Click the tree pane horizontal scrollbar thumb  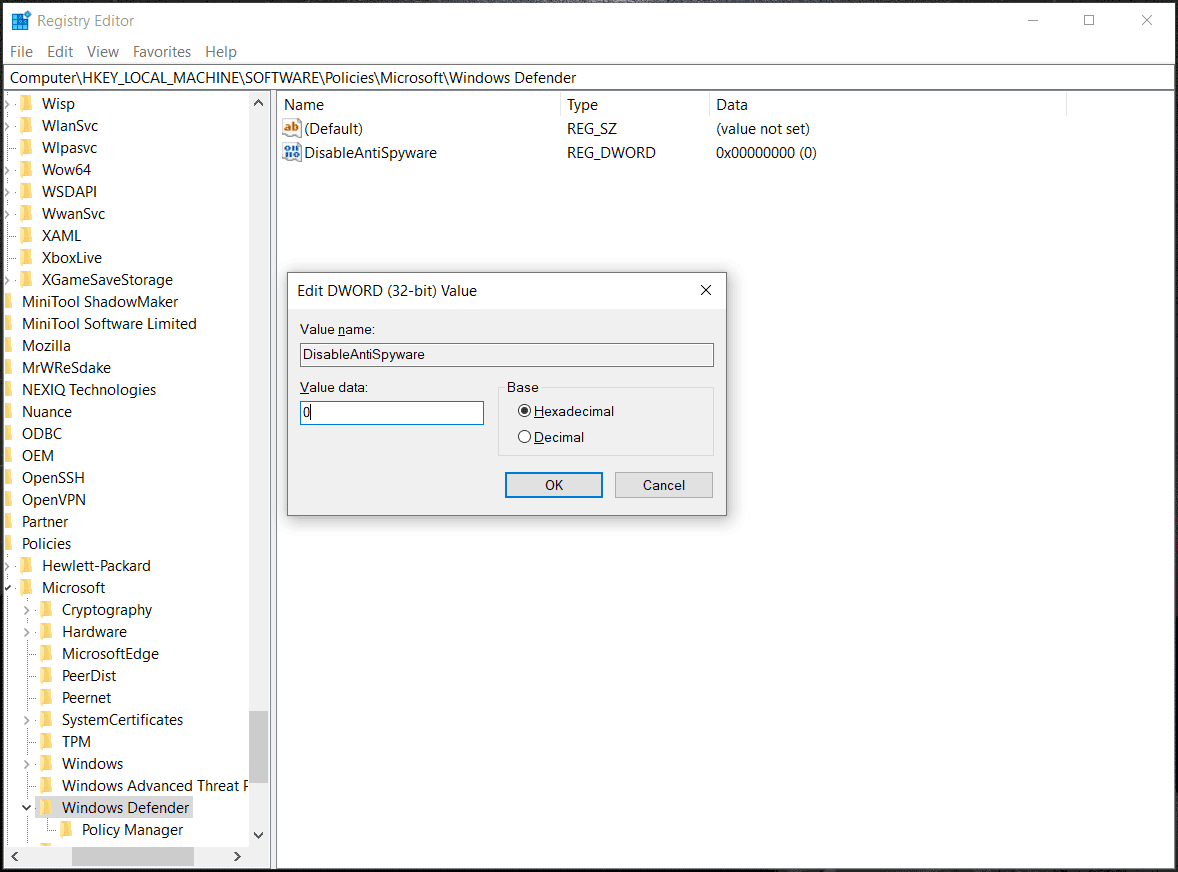pos(132,856)
